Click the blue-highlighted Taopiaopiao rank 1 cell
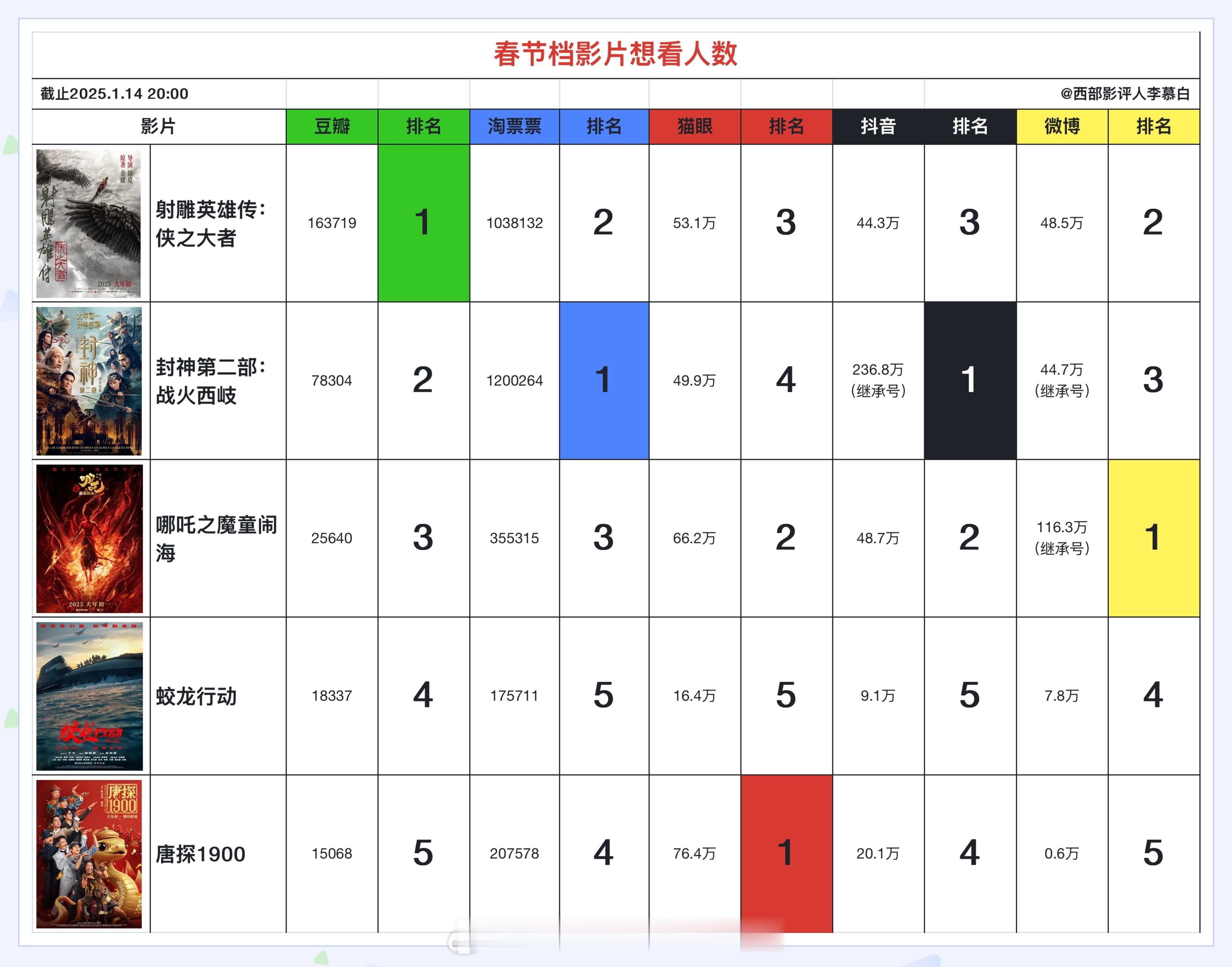Screen dimensions: 1232x967 (604, 380)
